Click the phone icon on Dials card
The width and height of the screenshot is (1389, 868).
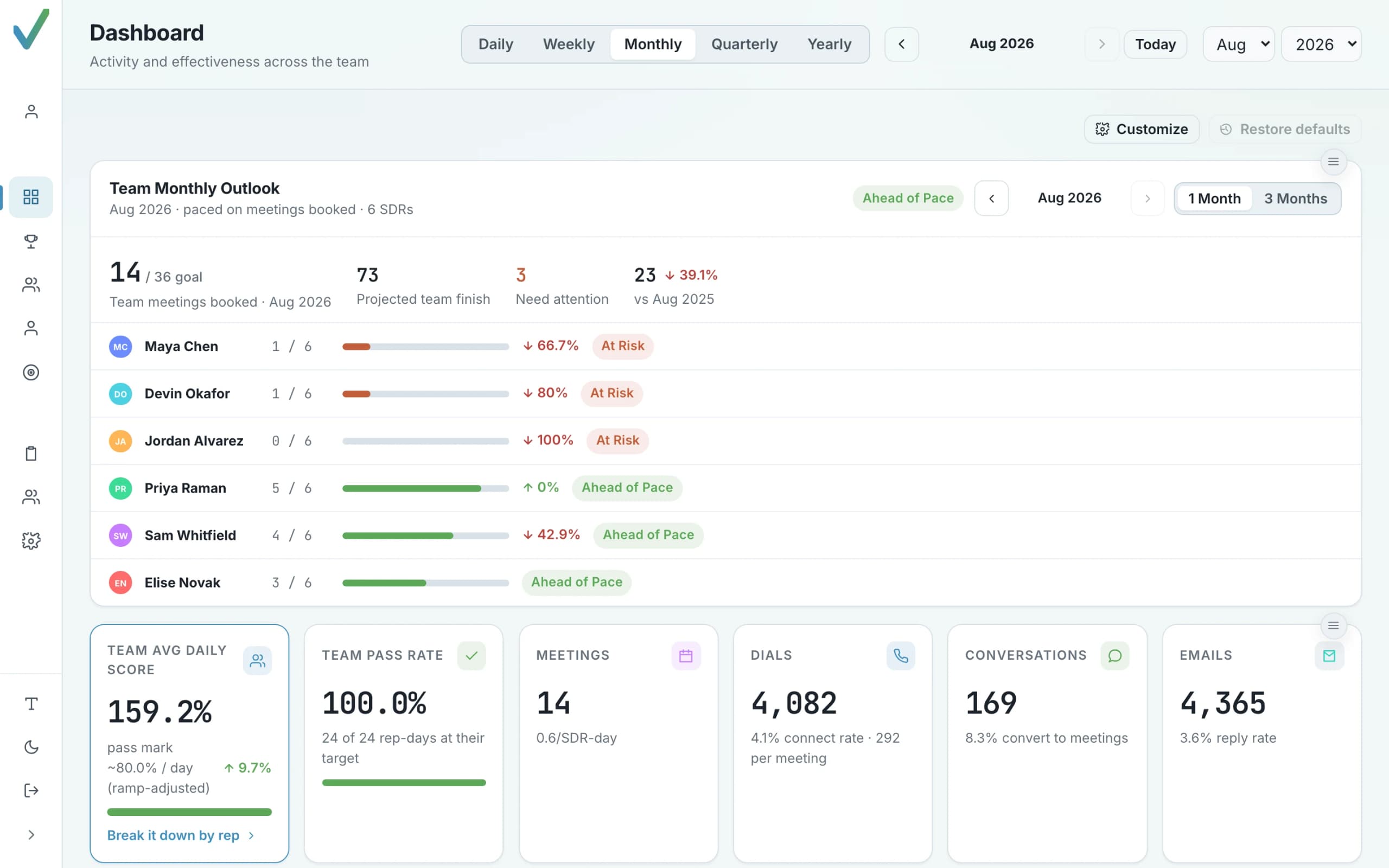[901, 655]
